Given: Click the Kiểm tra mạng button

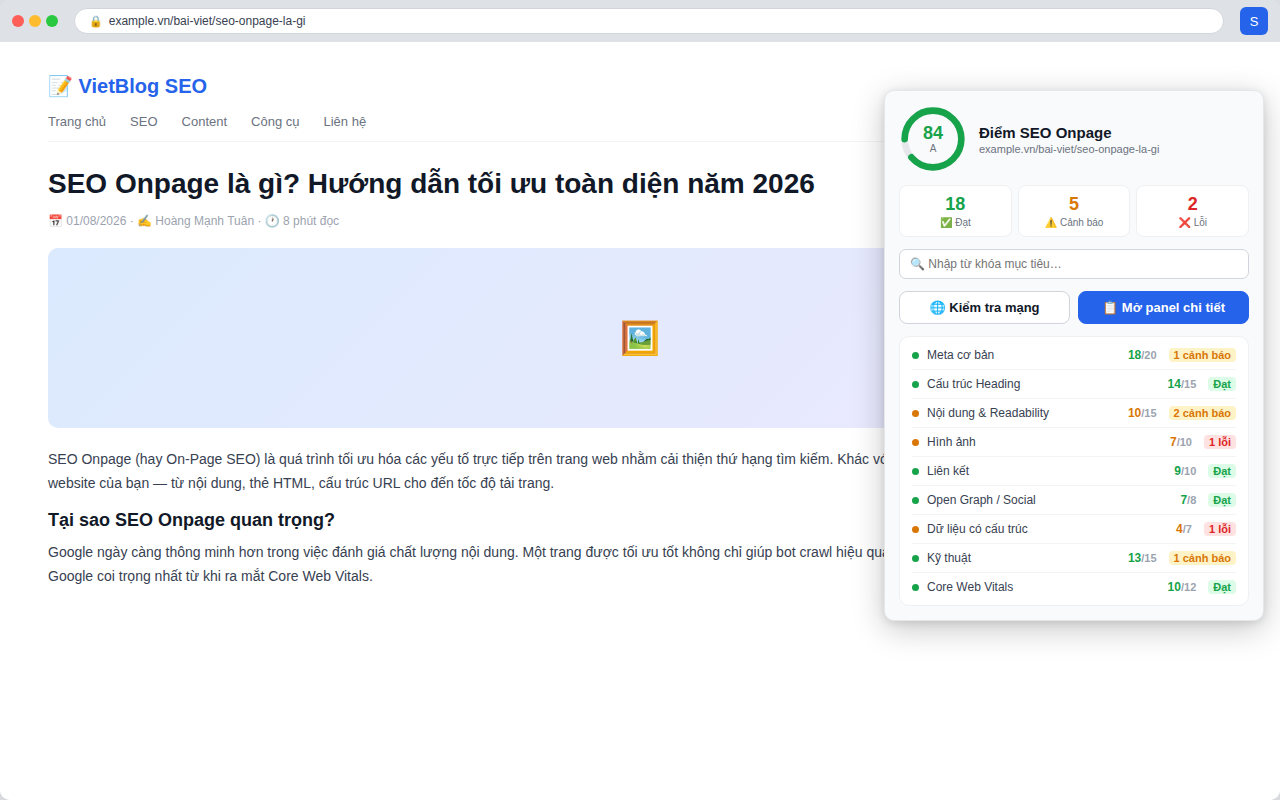Looking at the screenshot, I should click(x=984, y=307).
